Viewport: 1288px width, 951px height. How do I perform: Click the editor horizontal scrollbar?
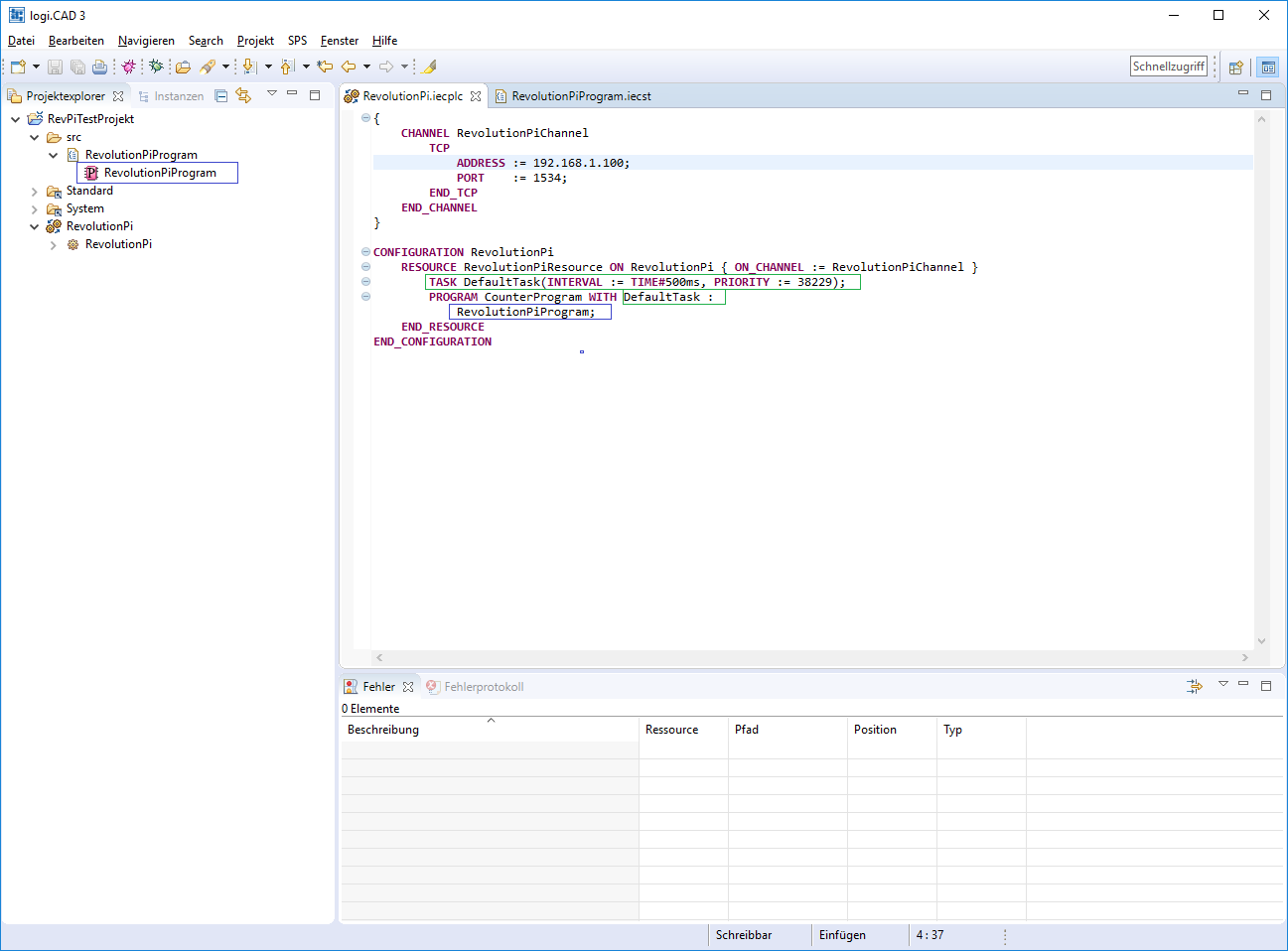tap(811, 657)
